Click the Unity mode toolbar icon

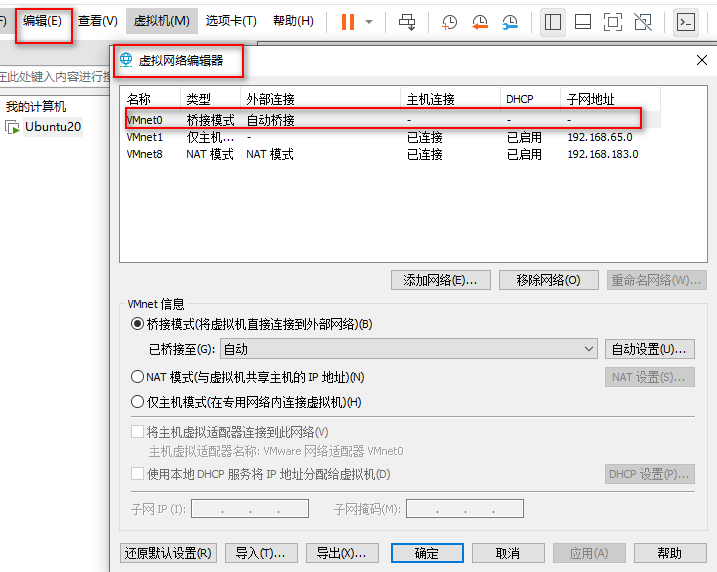(x=643, y=21)
